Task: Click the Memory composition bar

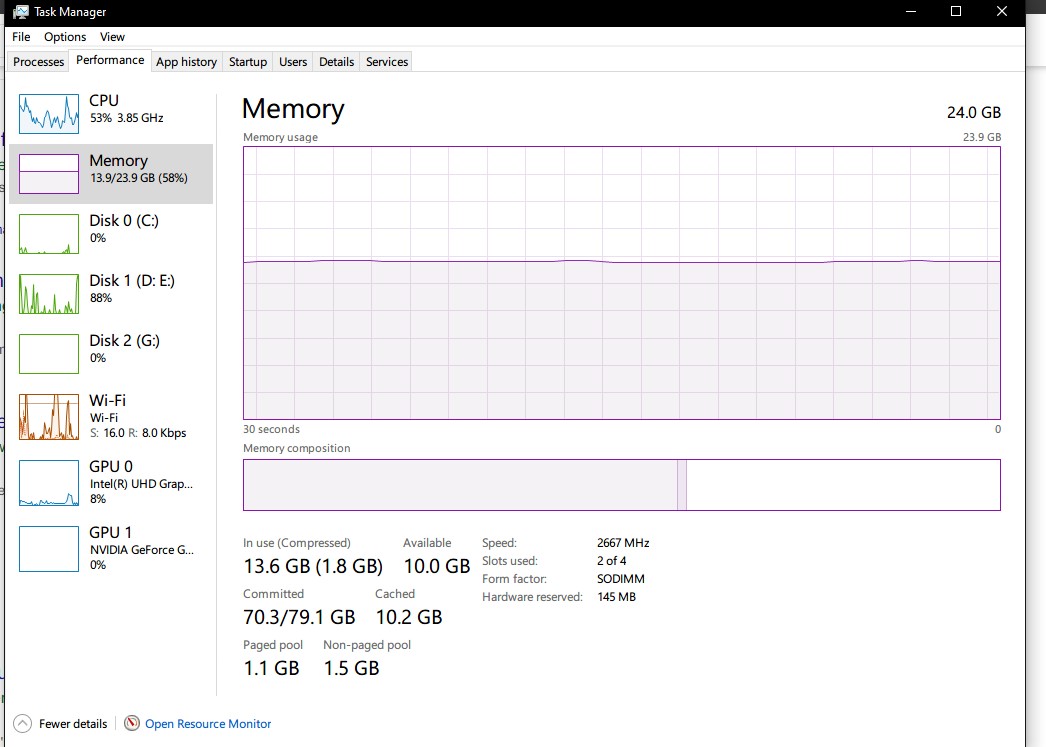Action: tap(621, 485)
